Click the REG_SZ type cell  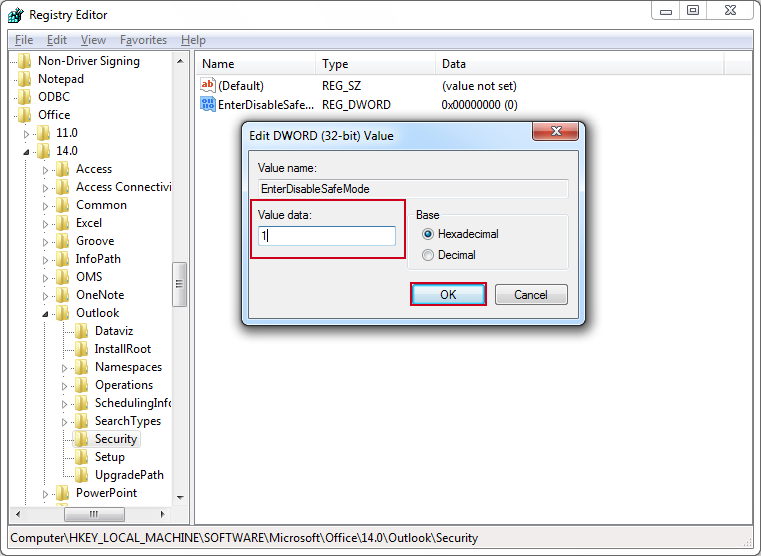tap(342, 86)
